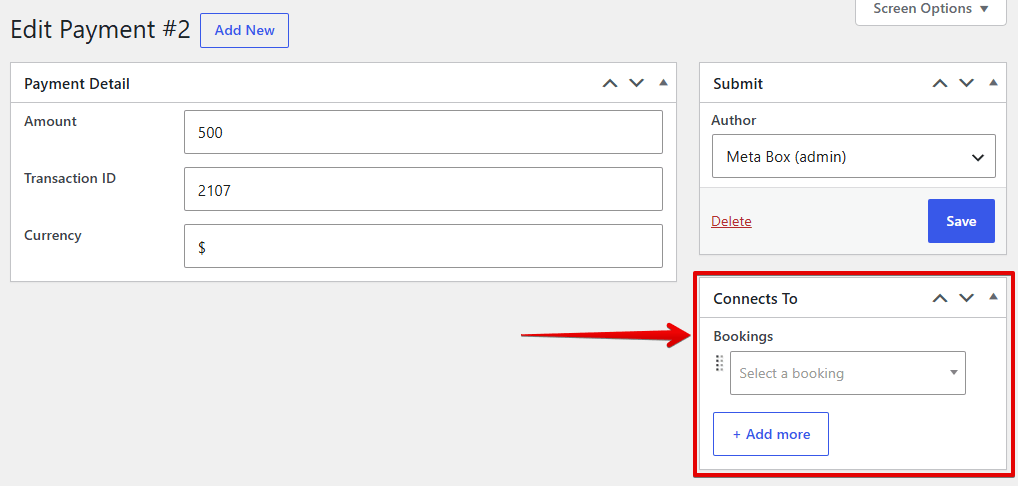Focus the Currency field
This screenshot has width=1020, height=486.
pyautogui.click(x=423, y=247)
